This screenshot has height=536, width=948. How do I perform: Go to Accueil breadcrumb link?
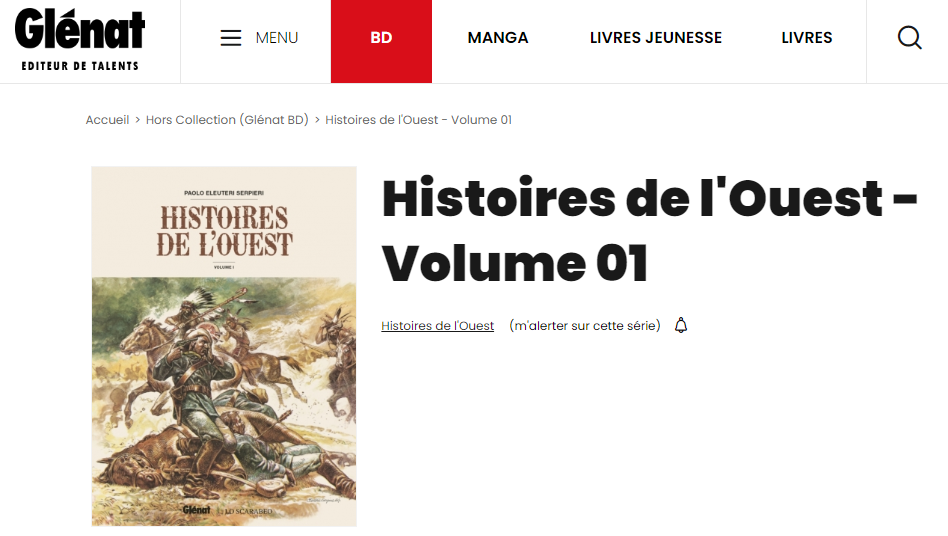(107, 120)
